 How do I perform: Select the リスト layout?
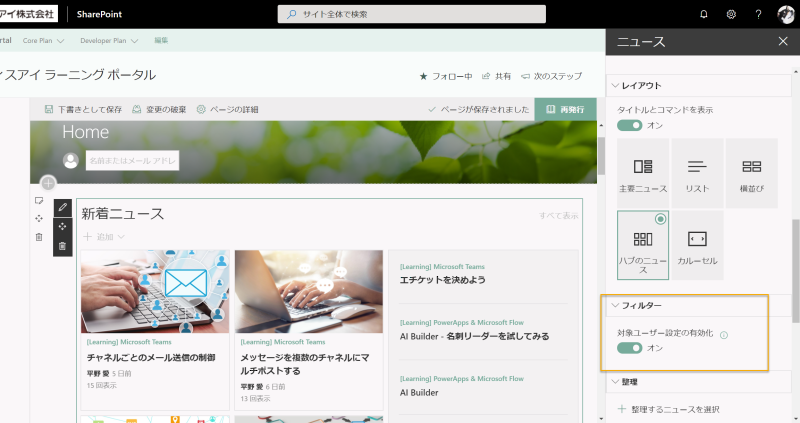697,173
